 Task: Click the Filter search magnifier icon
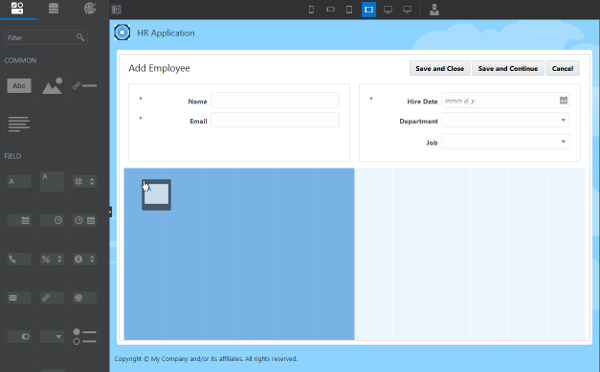point(80,37)
